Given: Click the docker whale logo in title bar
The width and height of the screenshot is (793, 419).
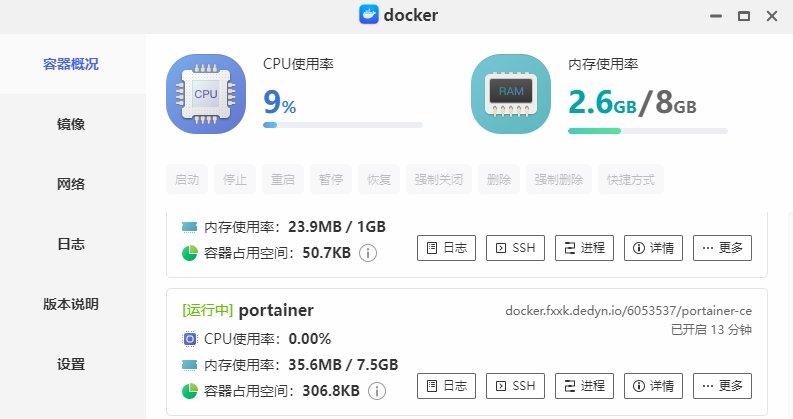Looking at the screenshot, I should pyautogui.click(x=369, y=15).
